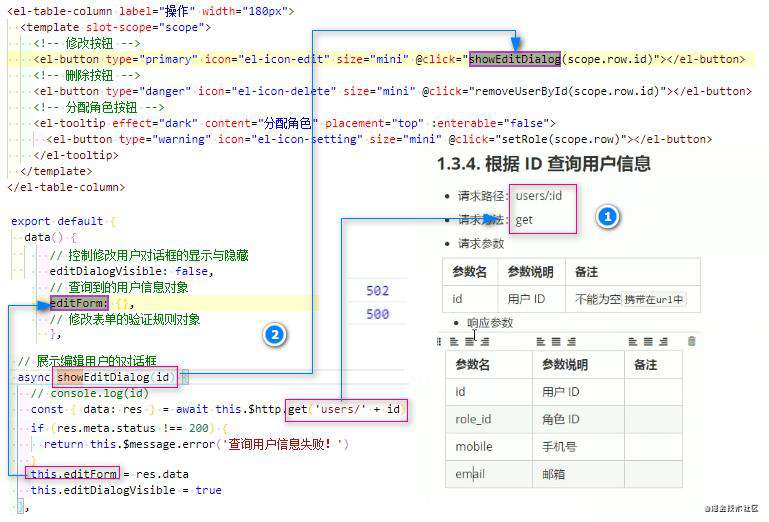Click the "// console.log(id)" comment line
This screenshot has width=769, height=522.
90,393
